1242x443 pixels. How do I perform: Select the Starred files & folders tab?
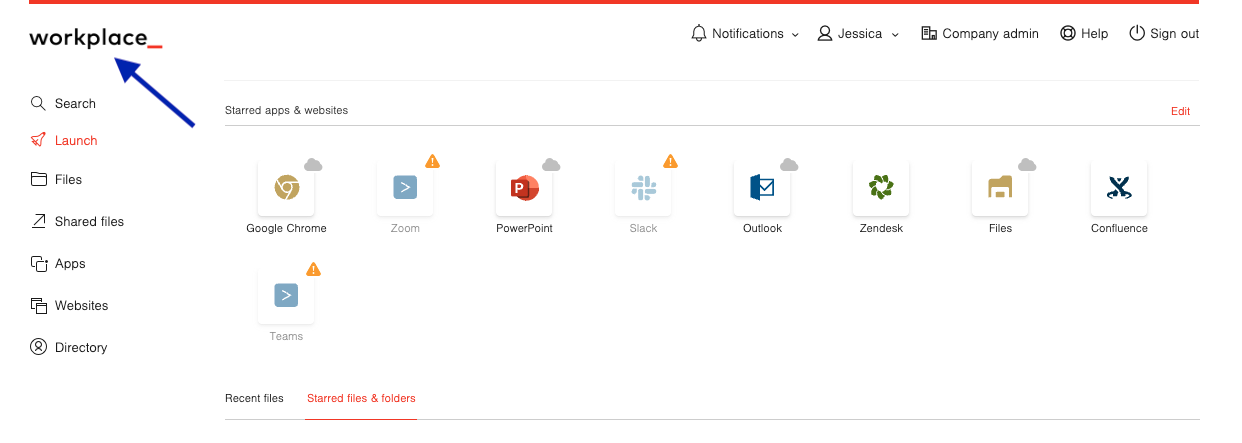coord(361,398)
